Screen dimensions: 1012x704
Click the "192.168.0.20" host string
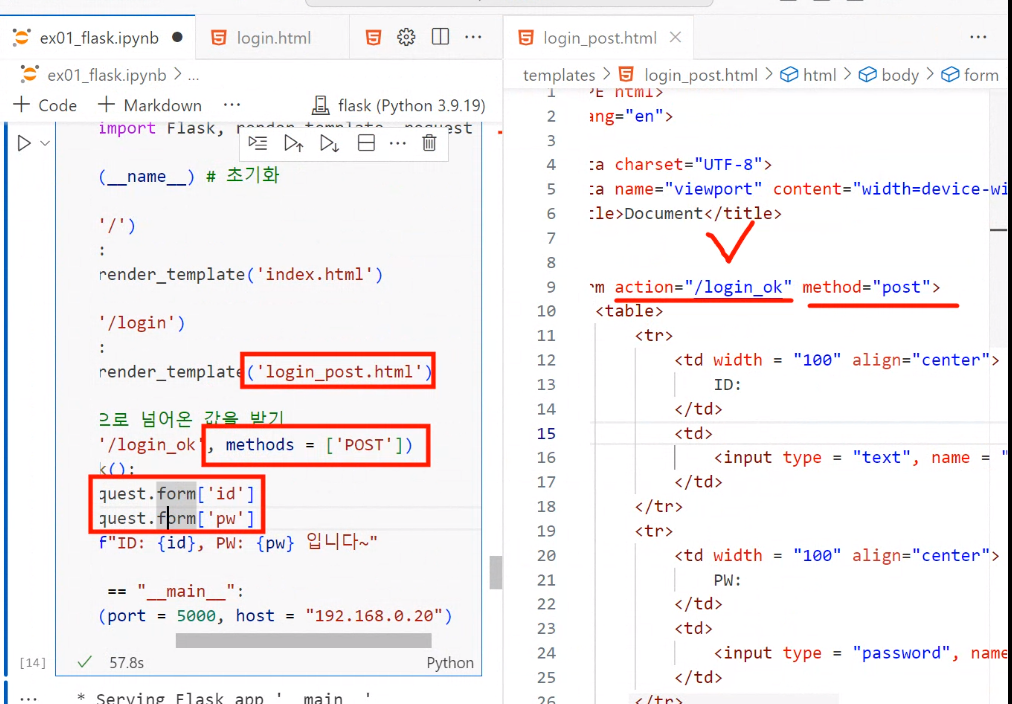point(374,616)
